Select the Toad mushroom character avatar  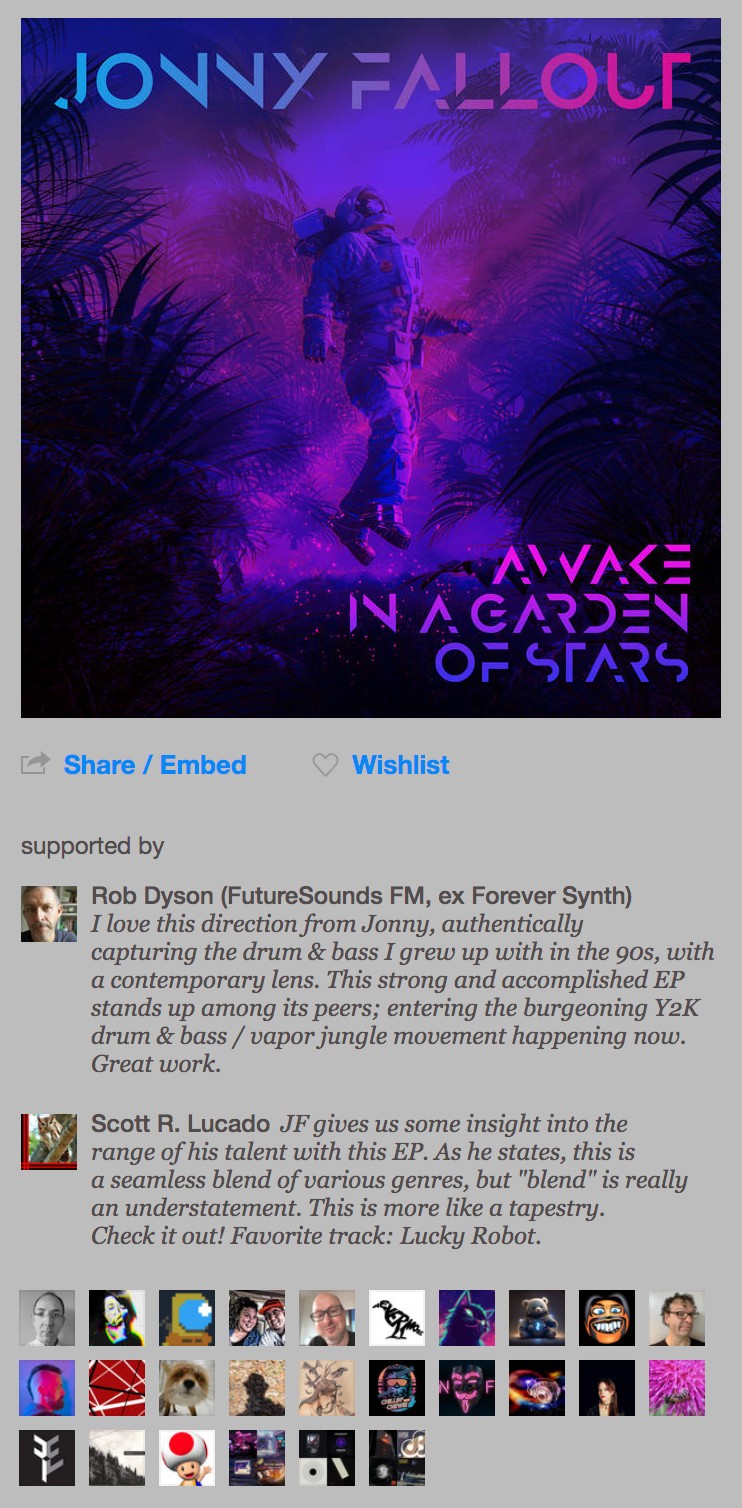[187, 1458]
